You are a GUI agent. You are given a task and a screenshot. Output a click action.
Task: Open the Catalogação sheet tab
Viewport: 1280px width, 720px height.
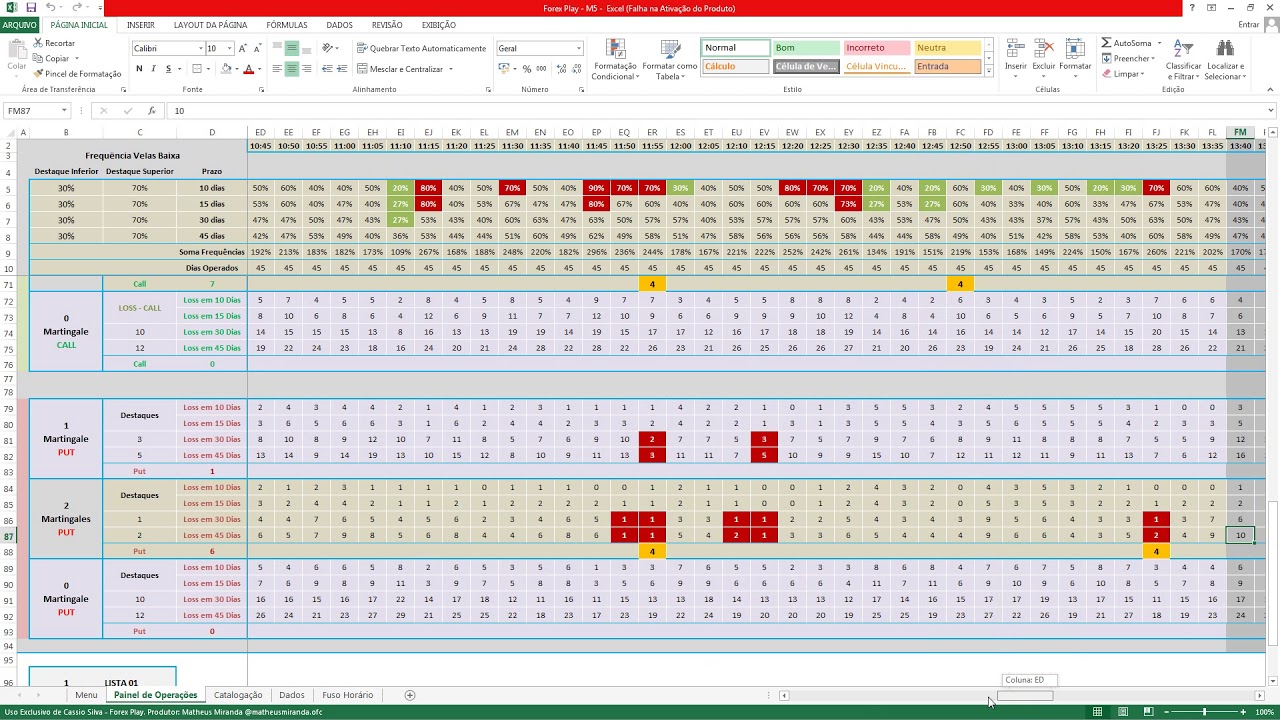point(238,695)
